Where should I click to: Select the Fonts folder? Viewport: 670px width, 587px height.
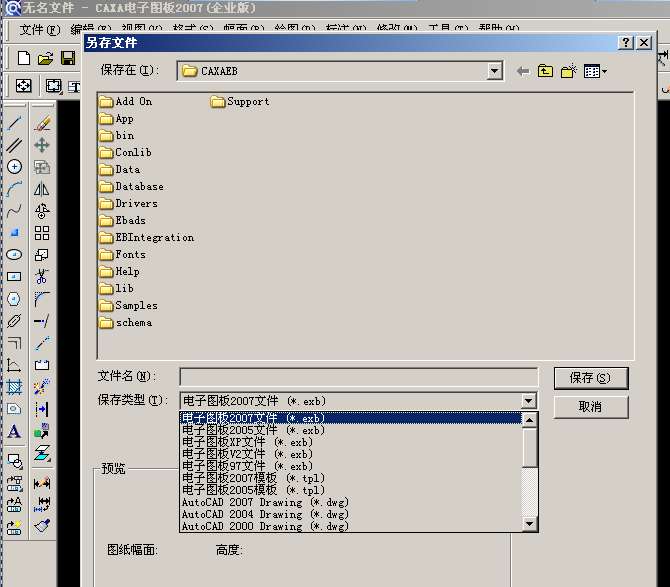(122, 255)
